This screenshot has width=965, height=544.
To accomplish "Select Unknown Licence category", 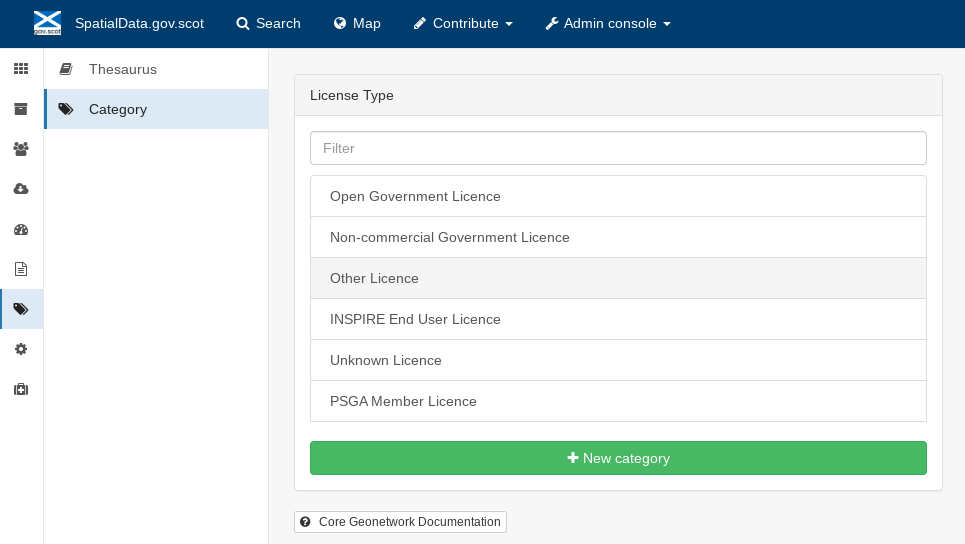I will tap(618, 360).
